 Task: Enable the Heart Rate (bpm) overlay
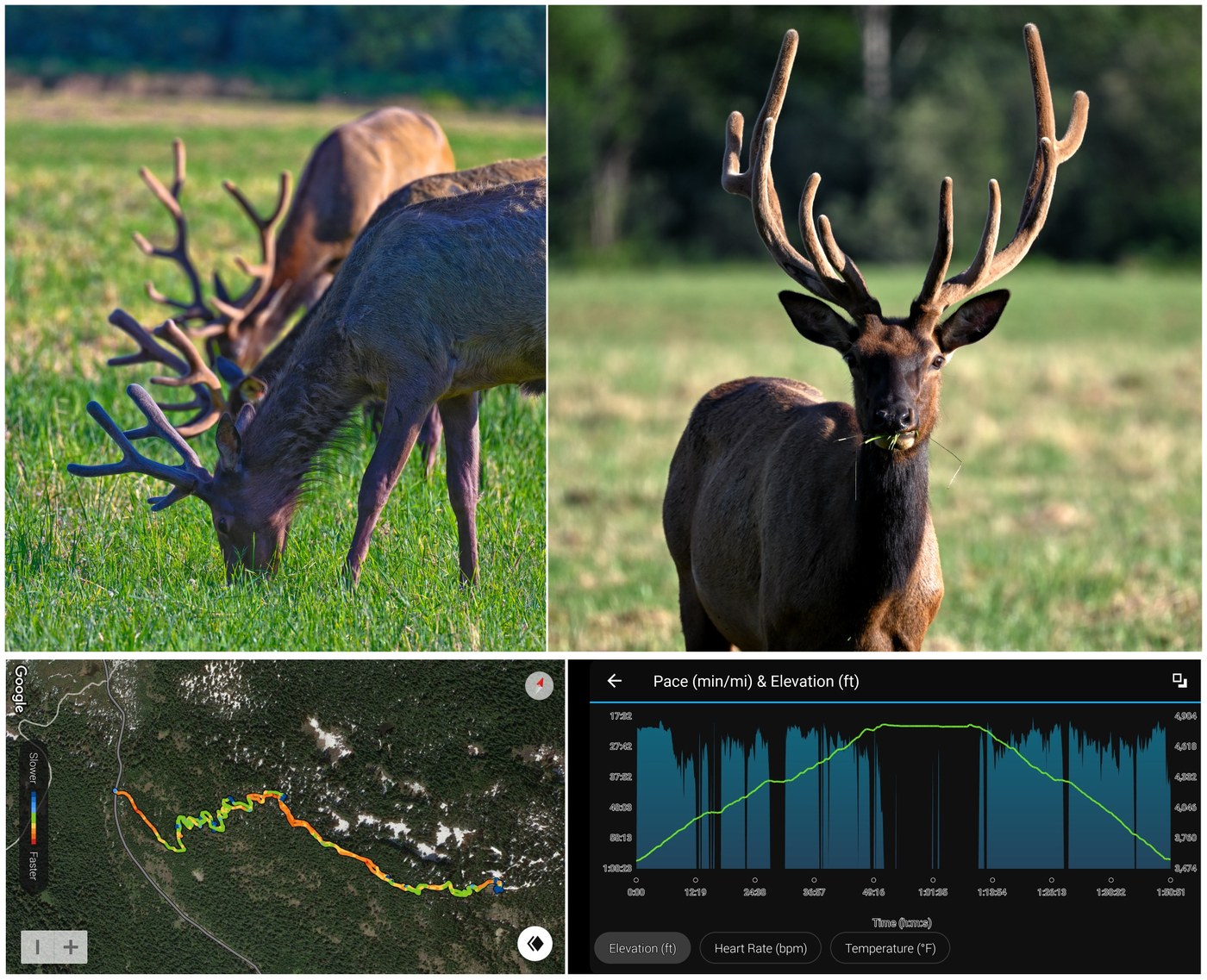coord(760,948)
